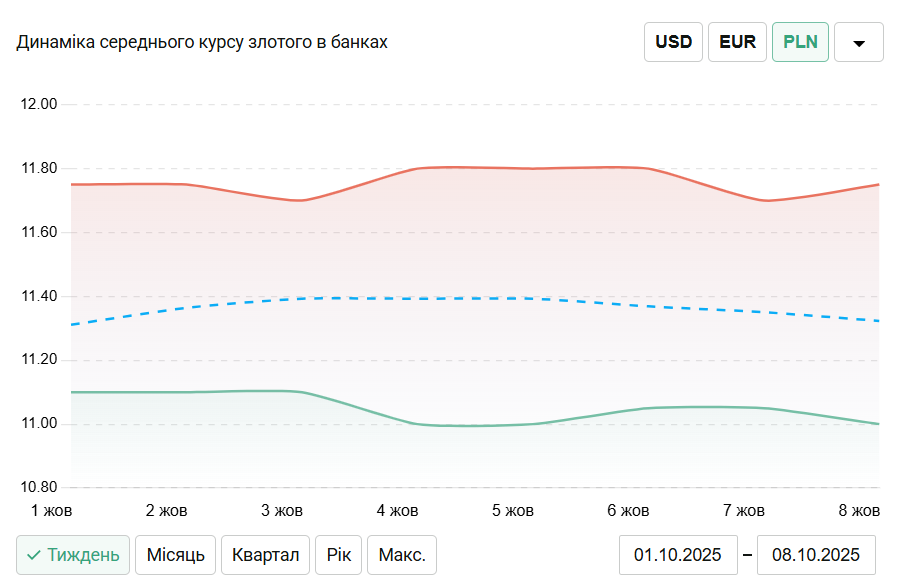
Task: Click the chart title text
Action: click(x=202, y=42)
